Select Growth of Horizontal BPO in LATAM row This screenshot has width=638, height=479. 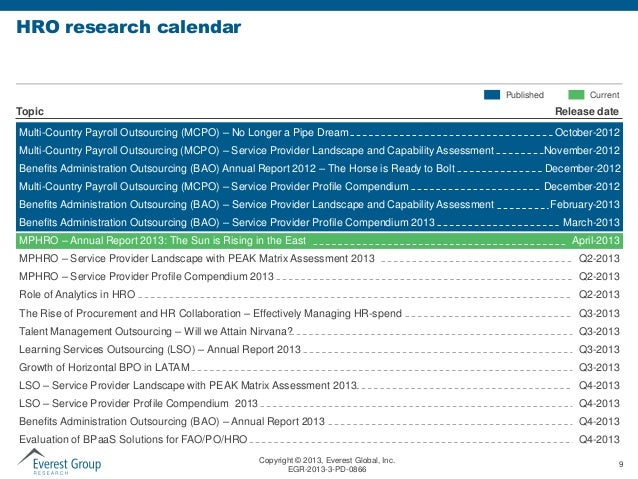click(319, 367)
